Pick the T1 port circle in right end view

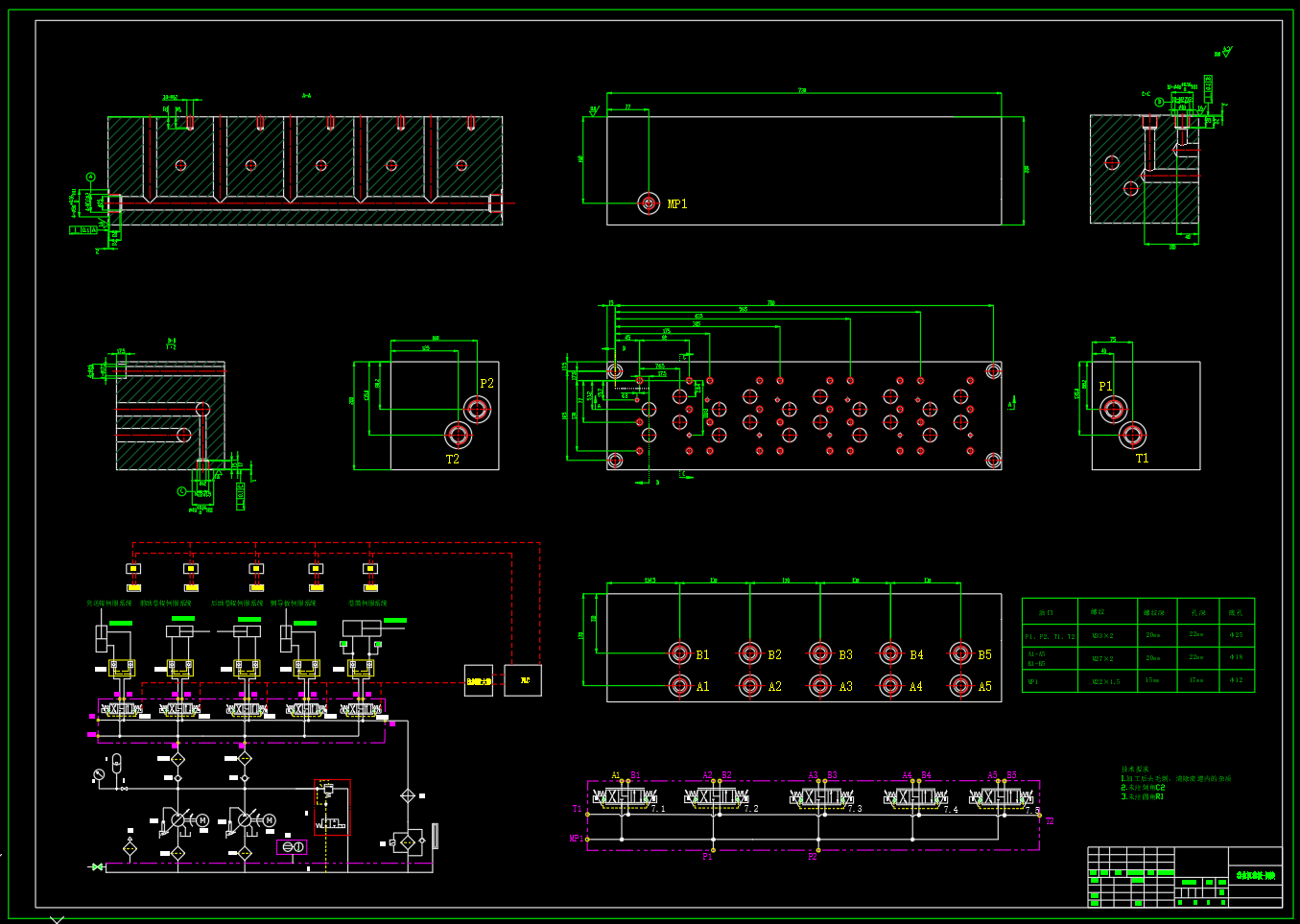(1132, 435)
